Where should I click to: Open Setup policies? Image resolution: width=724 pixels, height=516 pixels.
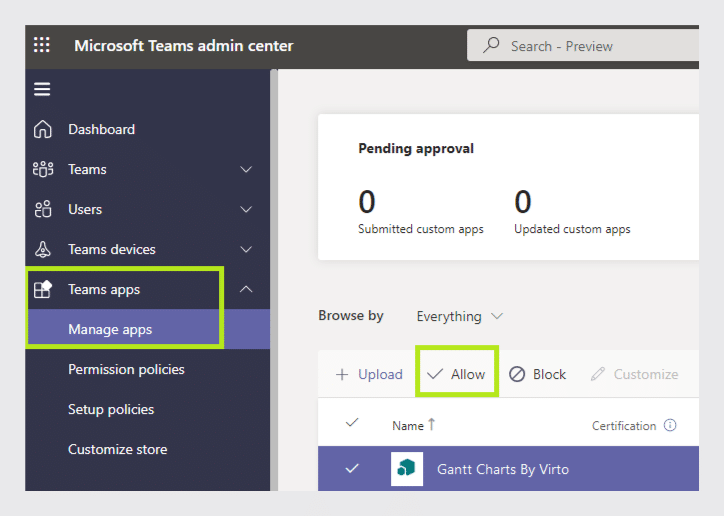tap(111, 409)
